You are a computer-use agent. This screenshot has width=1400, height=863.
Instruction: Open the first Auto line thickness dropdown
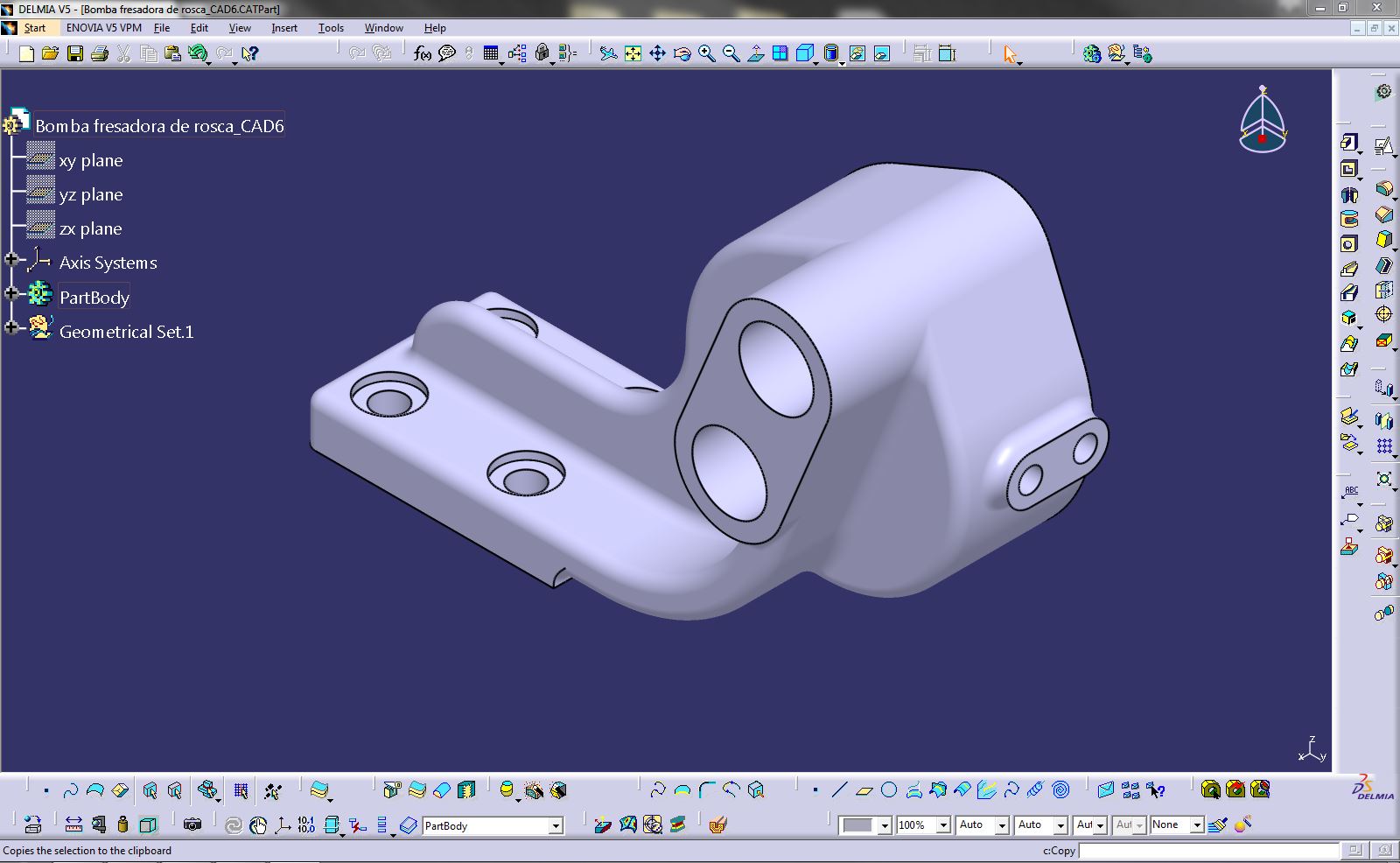coord(1003,825)
